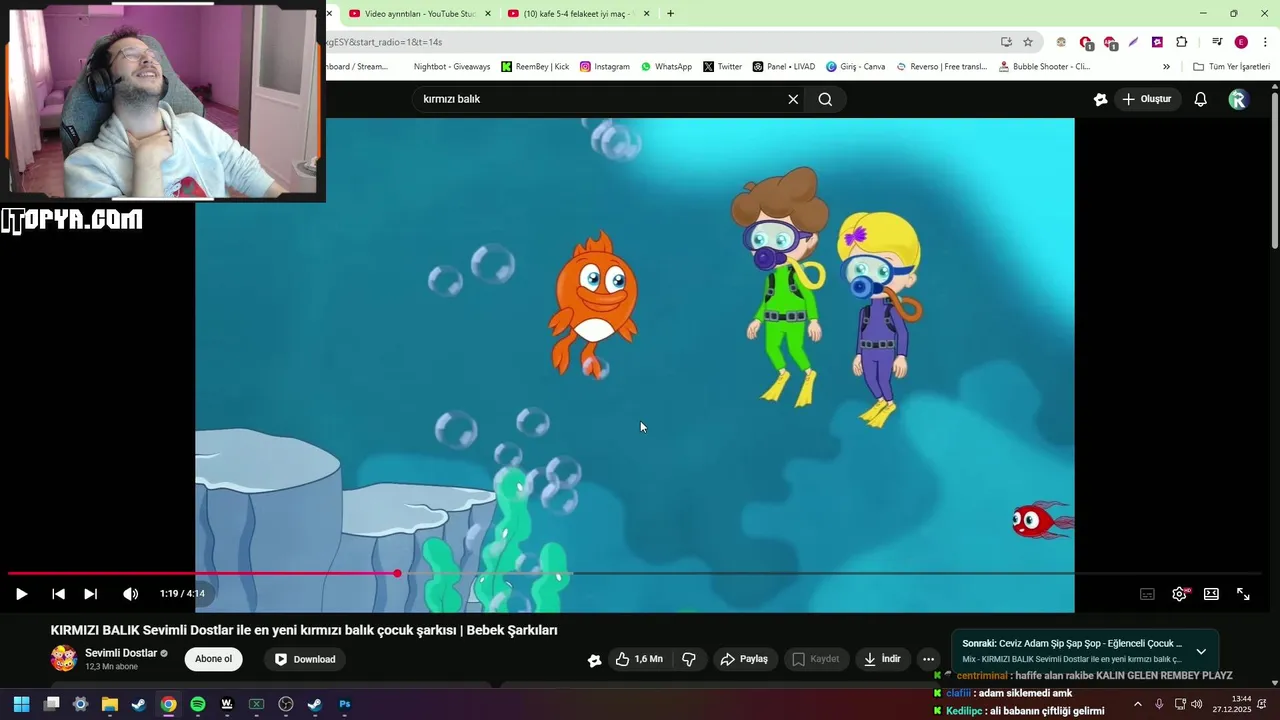The width and height of the screenshot is (1280, 720).
Task: Open OBS Studio from the taskbar
Action: tap(286, 704)
